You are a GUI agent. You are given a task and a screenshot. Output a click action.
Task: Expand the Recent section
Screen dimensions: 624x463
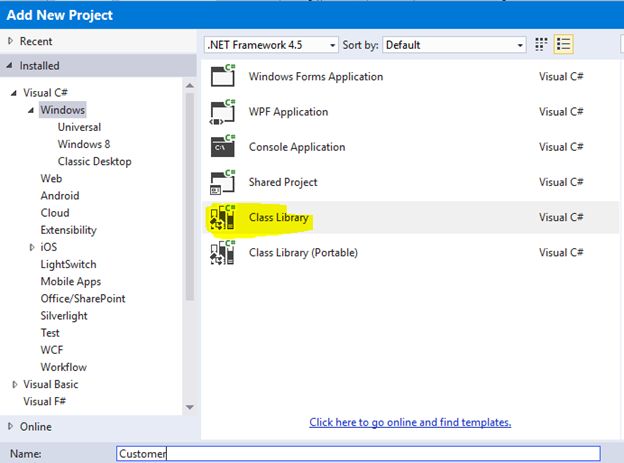pyautogui.click(x=10, y=41)
